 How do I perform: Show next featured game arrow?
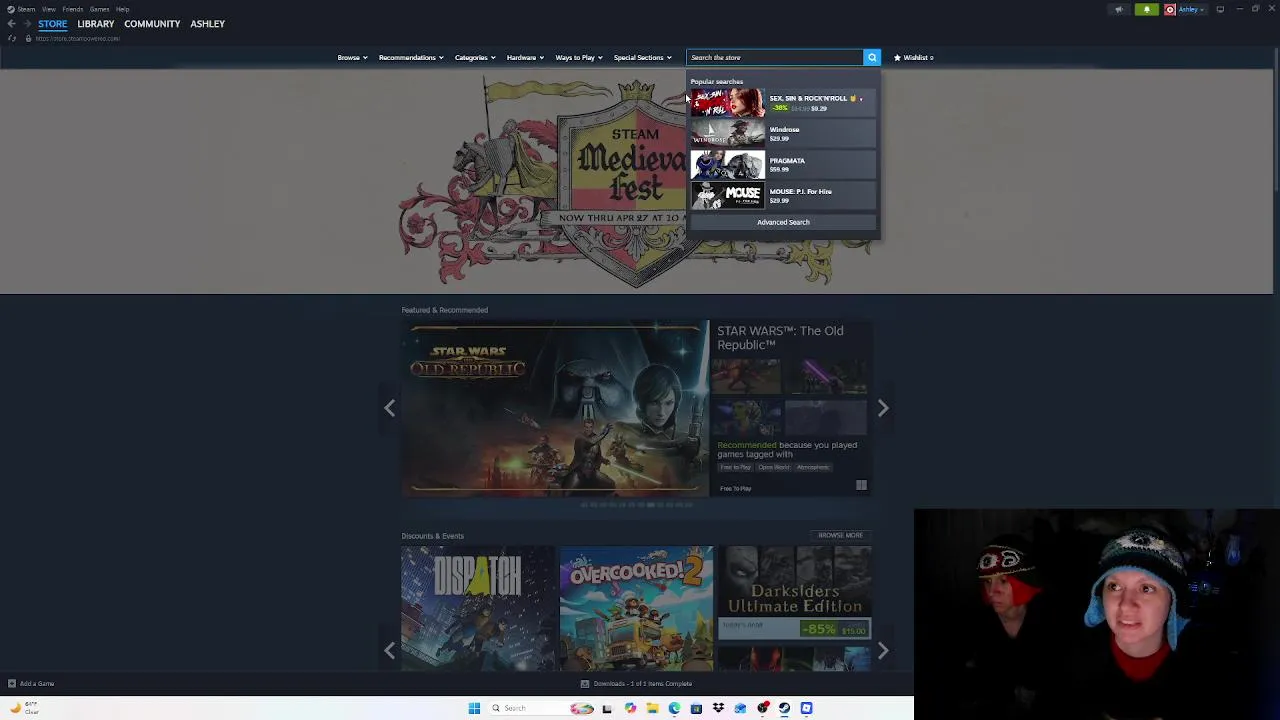click(883, 408)
